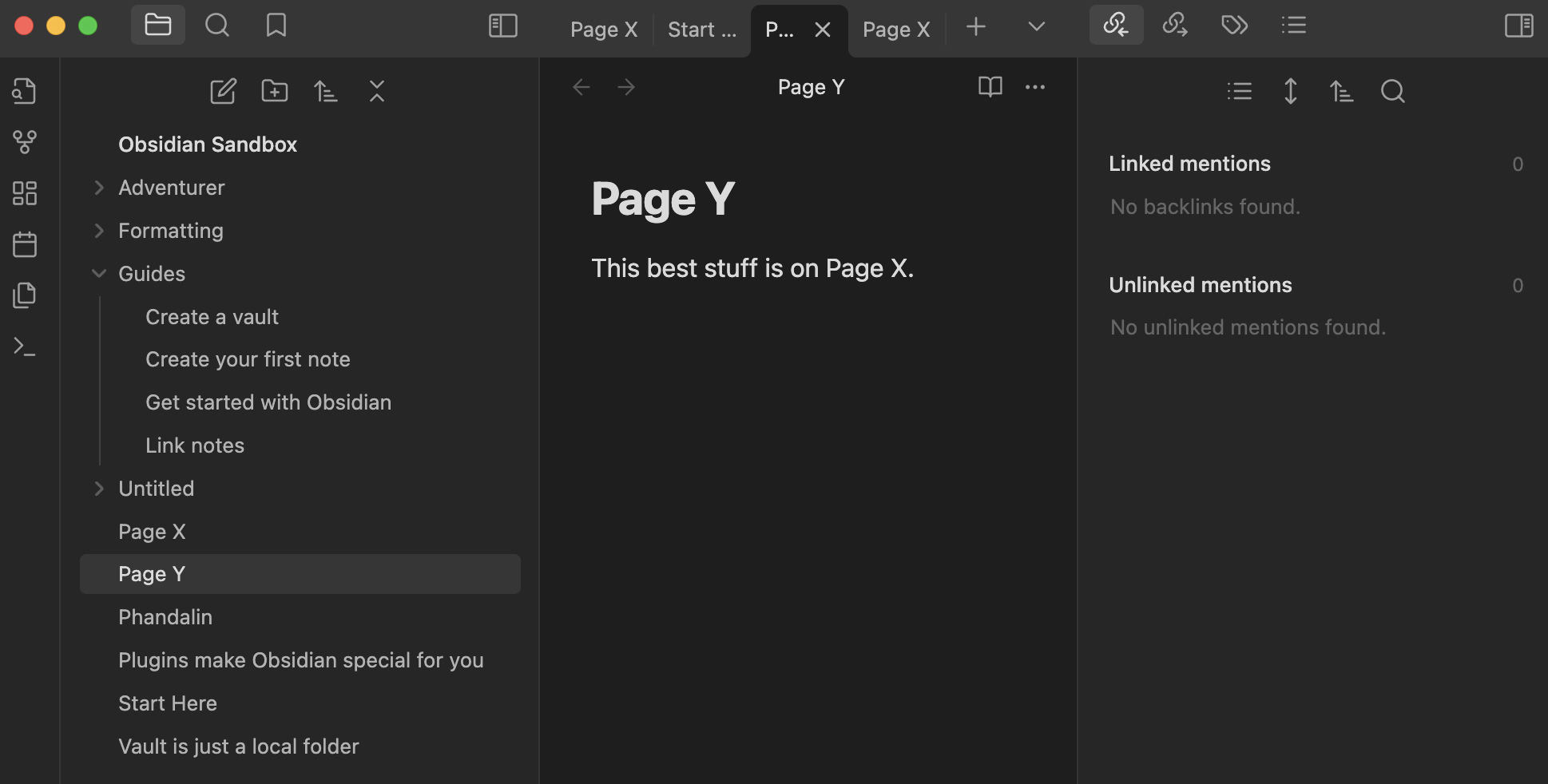Open graph view from ribbon

click(x=25, y=142)
